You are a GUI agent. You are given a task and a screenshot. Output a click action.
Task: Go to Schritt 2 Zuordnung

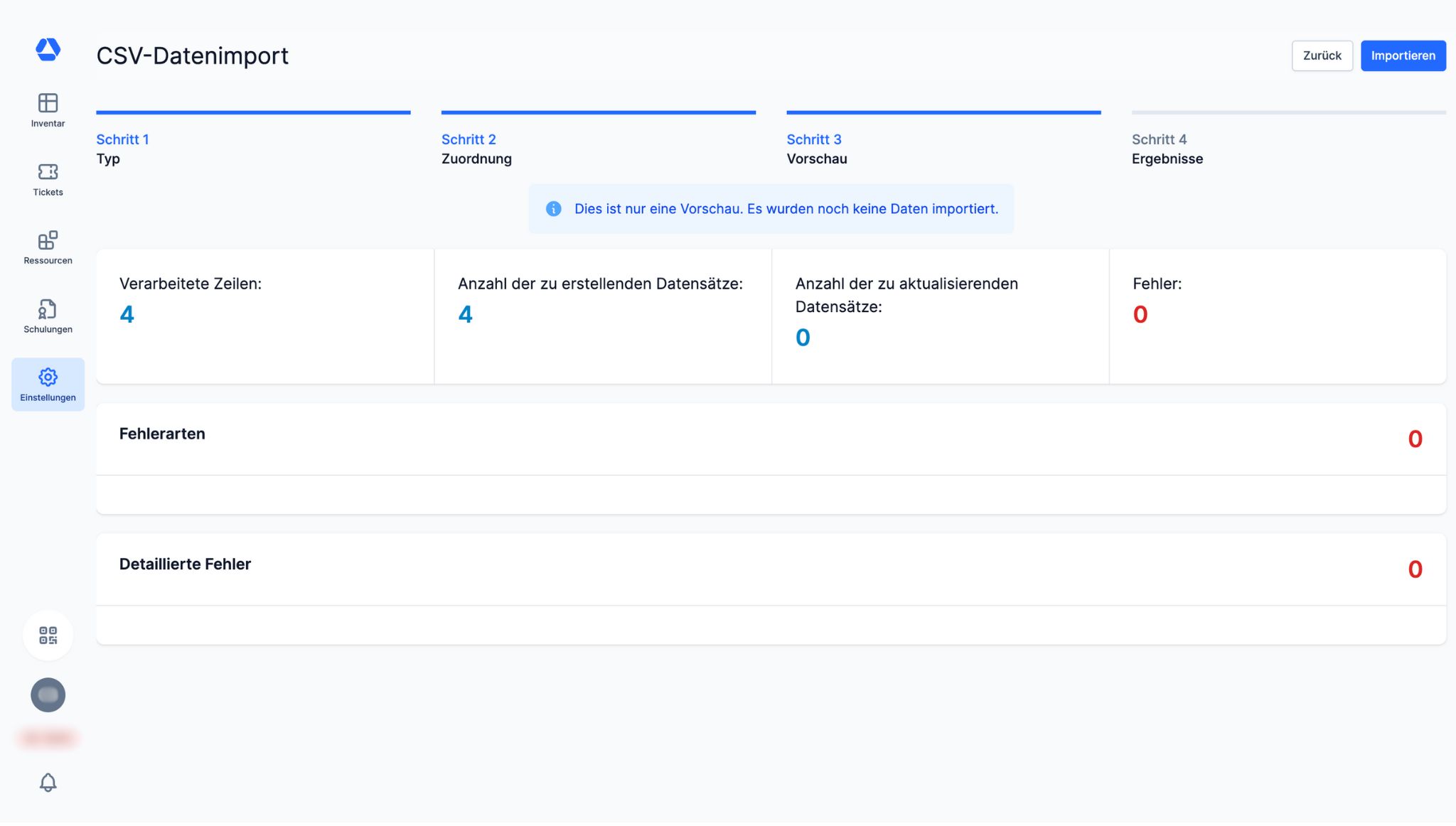(x=476, y=149)
